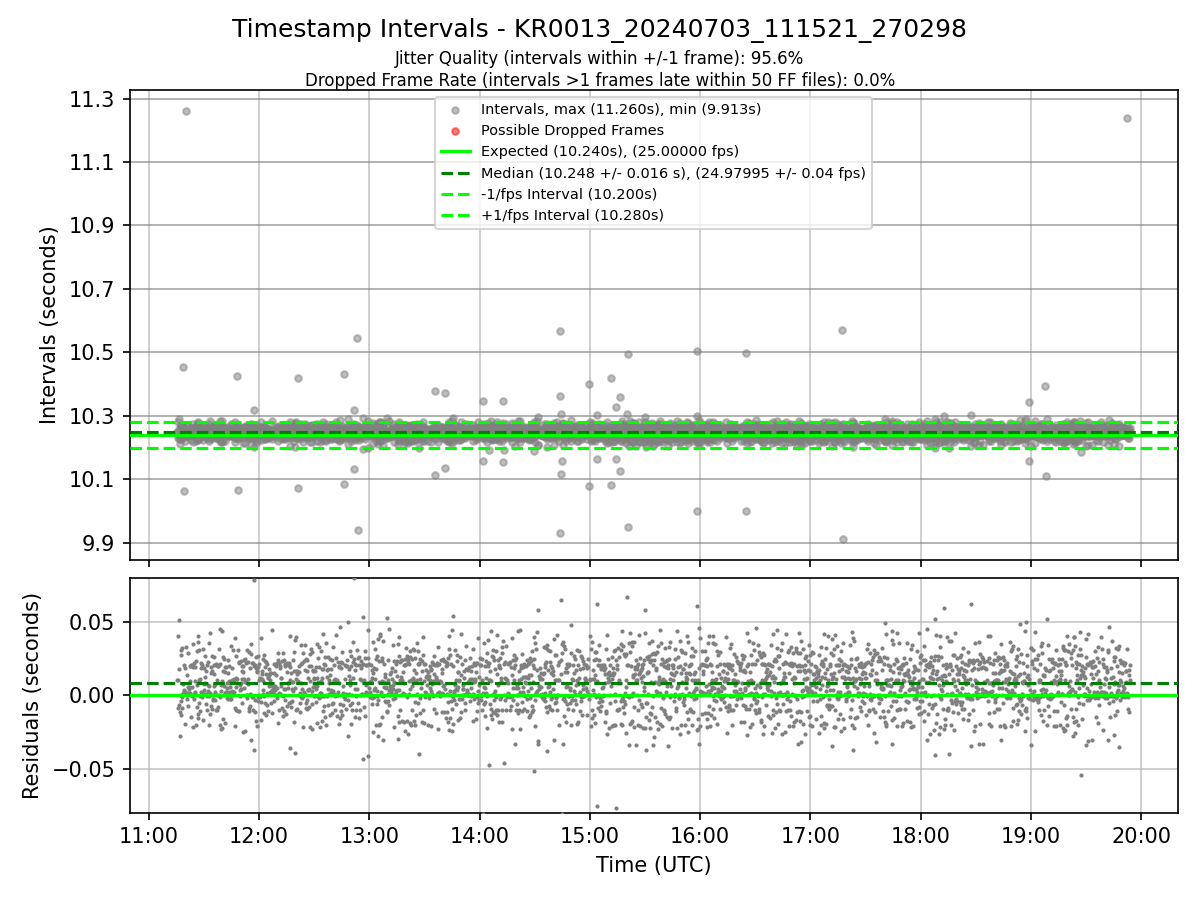Click the maximum 11.26s outlier point near 11:20

tap(186, 111)
